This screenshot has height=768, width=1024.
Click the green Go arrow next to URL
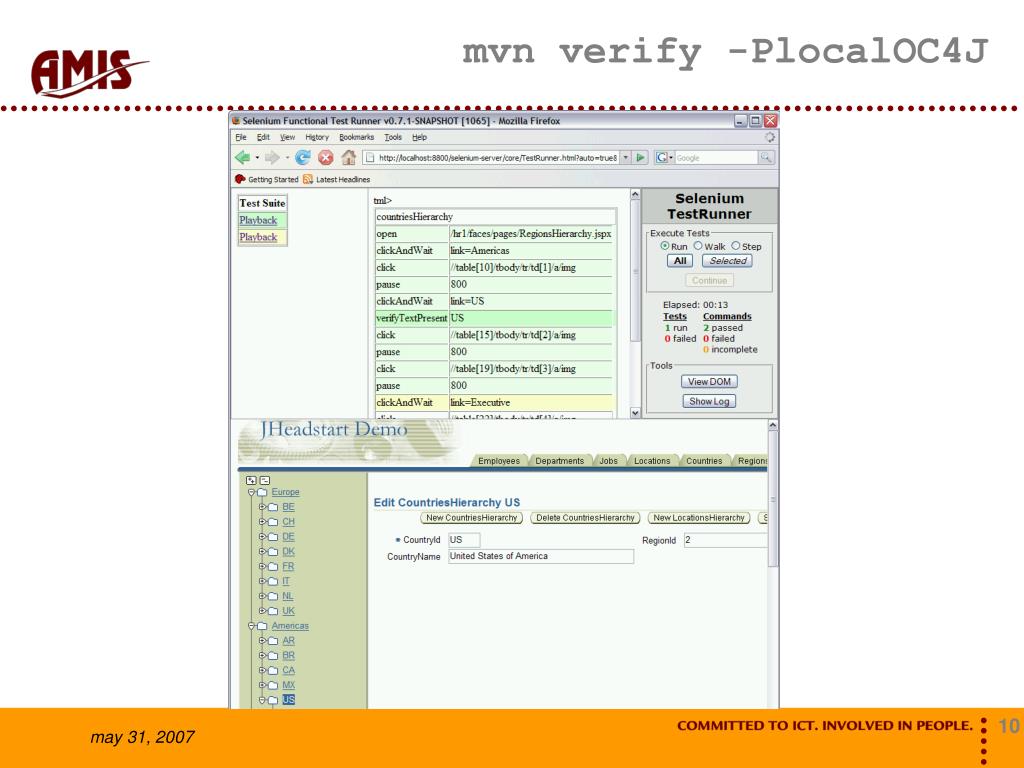pos(641,157)
